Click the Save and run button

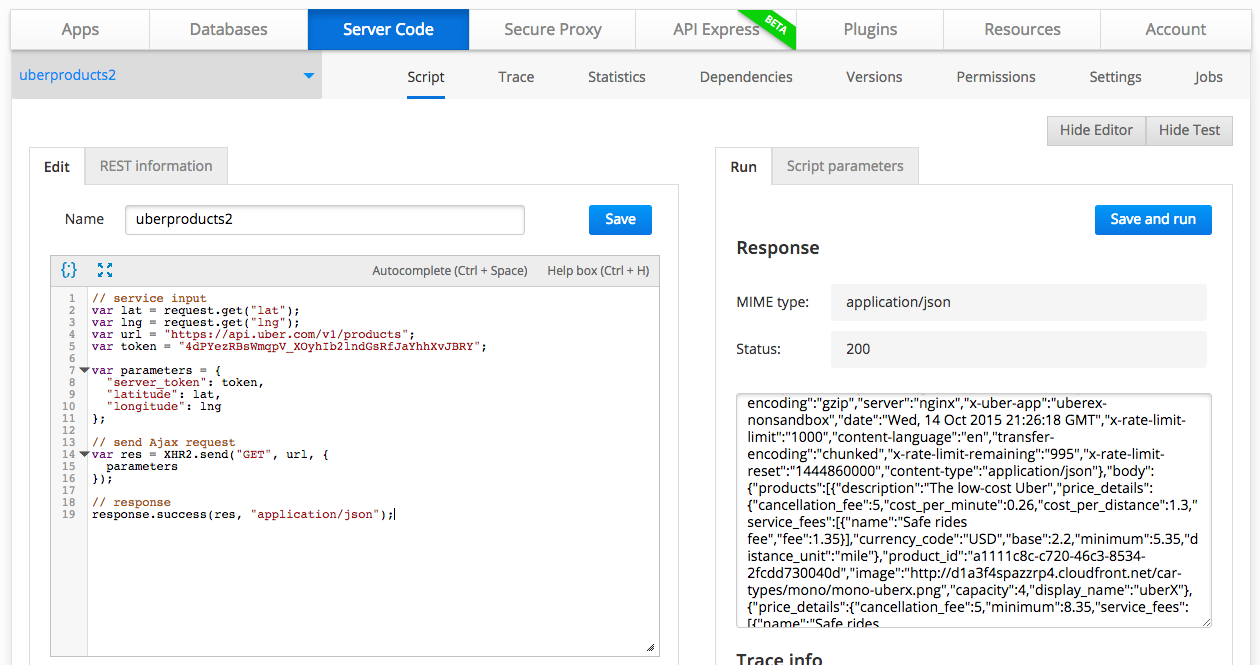click(1152, 219)
